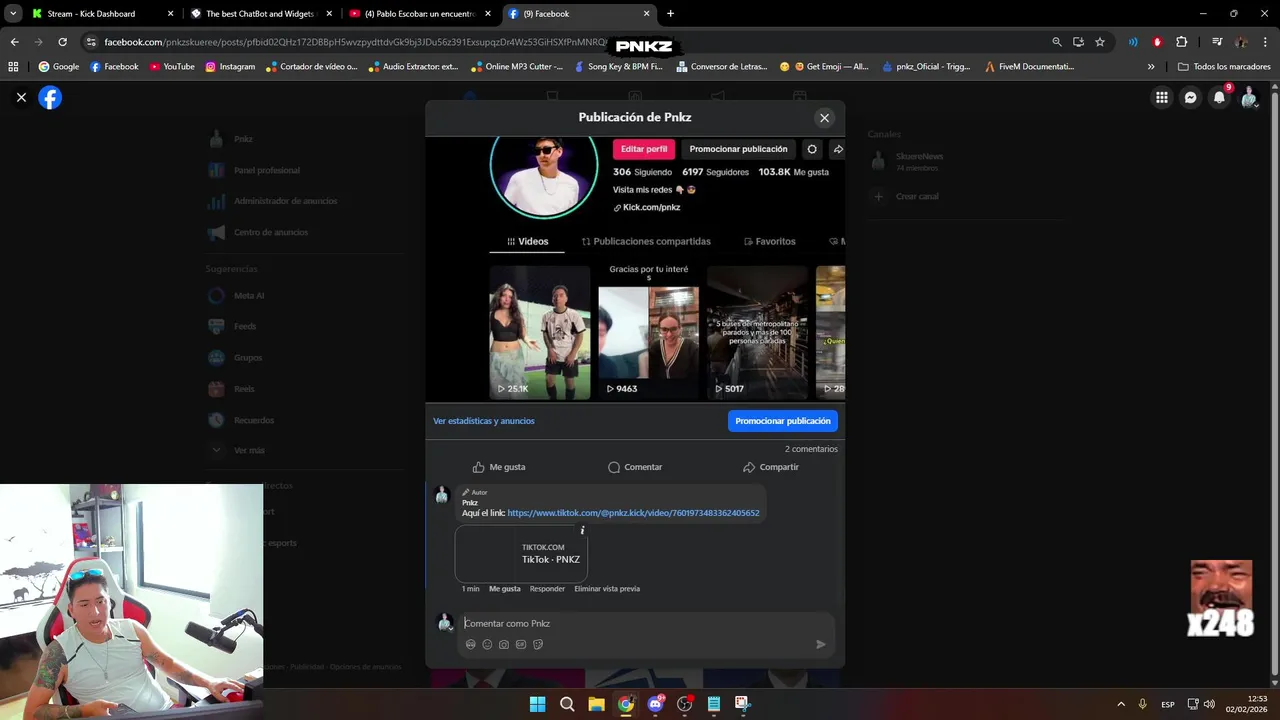This screenshot has height=720, width=1280.
Task: Open the notifications bell with 9 badge
Action: (1219, 97)
